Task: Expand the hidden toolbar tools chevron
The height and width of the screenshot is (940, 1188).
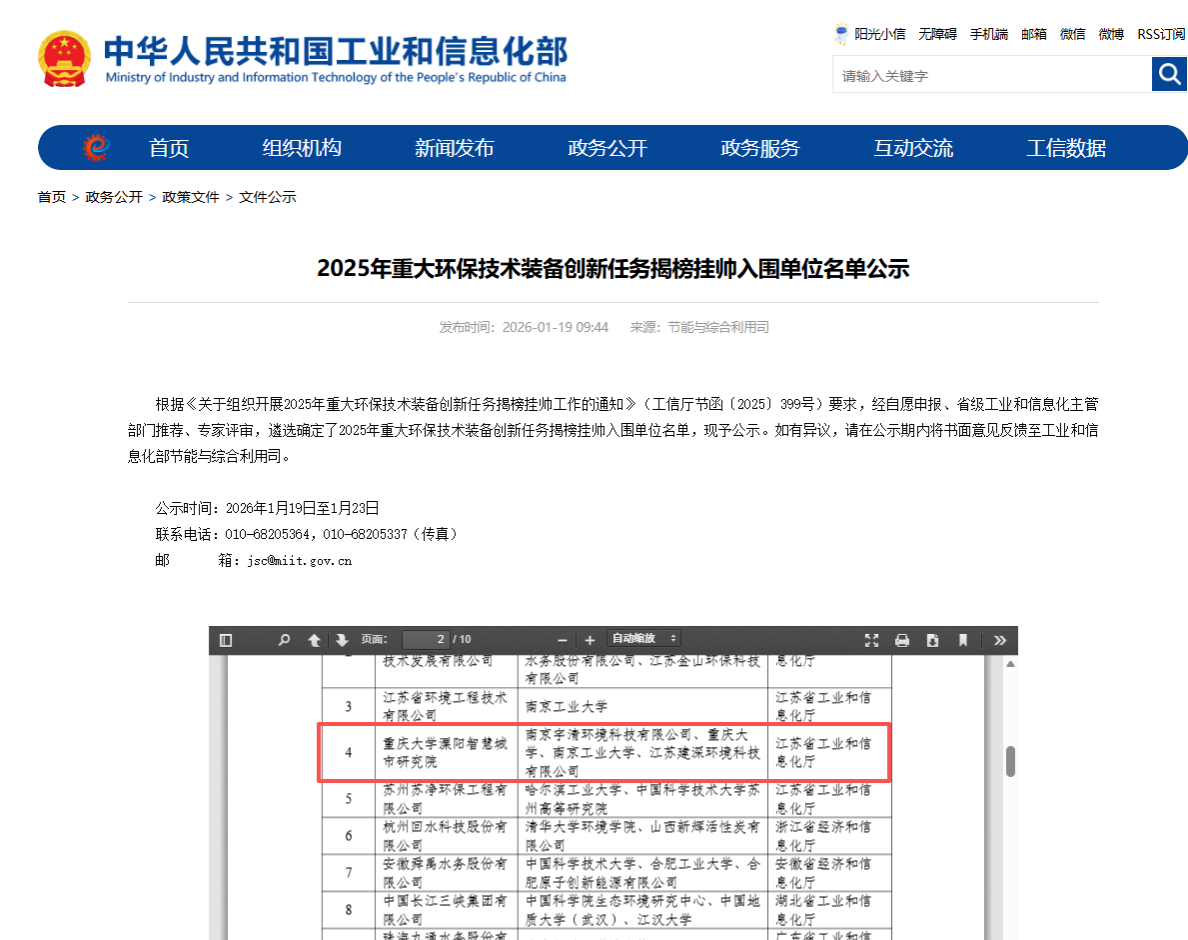Action: pos(1001,640)
